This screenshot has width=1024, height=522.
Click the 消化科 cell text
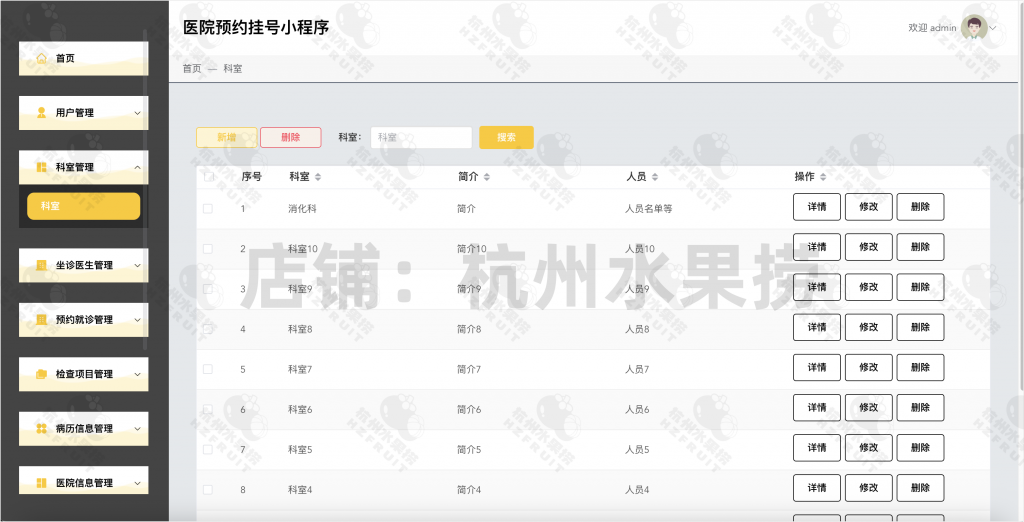click(302, 208)
